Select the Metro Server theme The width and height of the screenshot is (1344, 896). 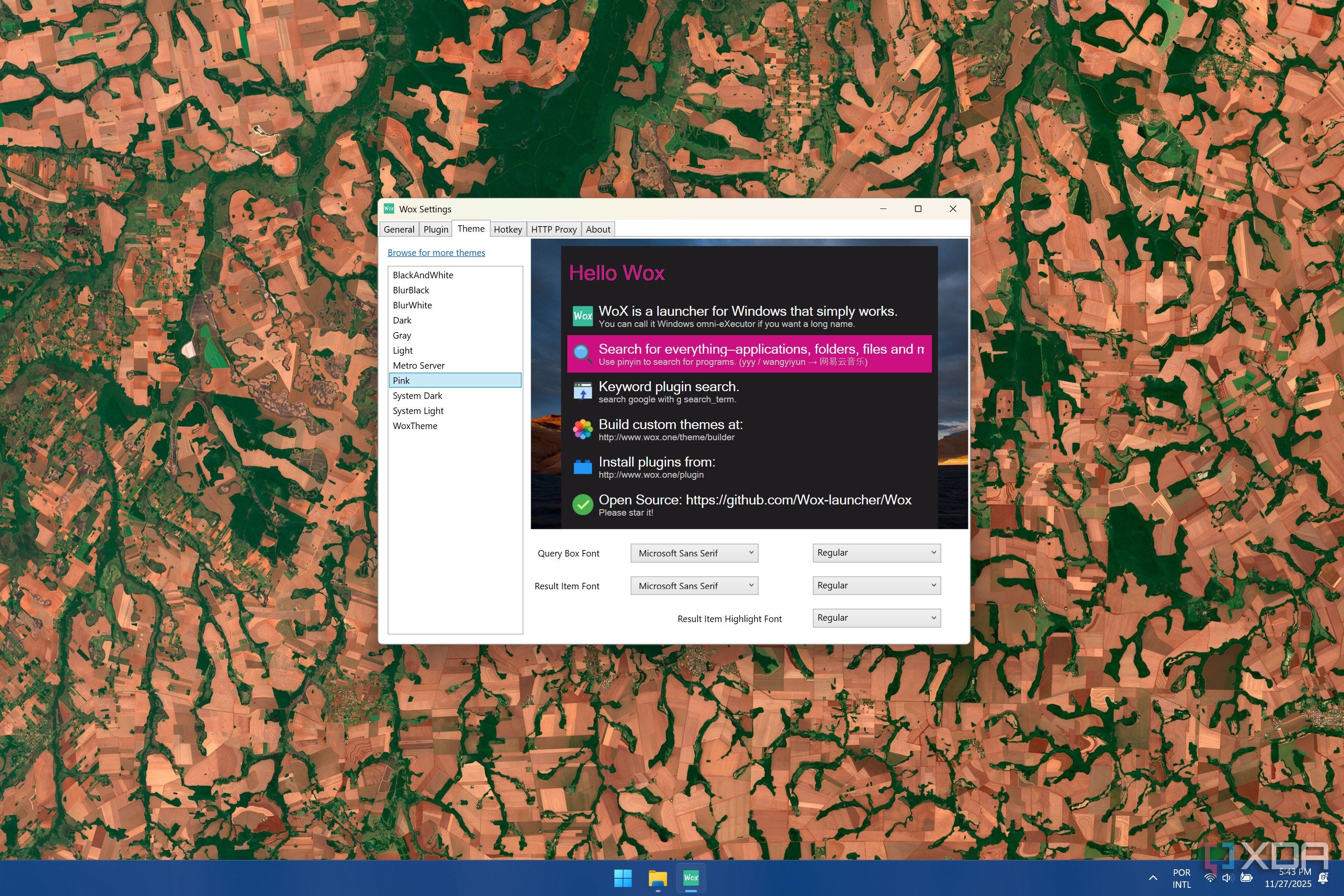tap(455, 366)
